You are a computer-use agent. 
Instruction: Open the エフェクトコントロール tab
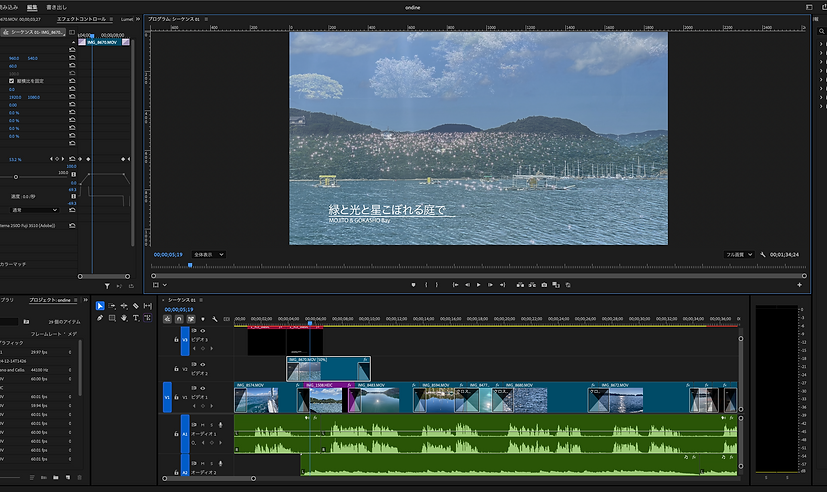81,19
